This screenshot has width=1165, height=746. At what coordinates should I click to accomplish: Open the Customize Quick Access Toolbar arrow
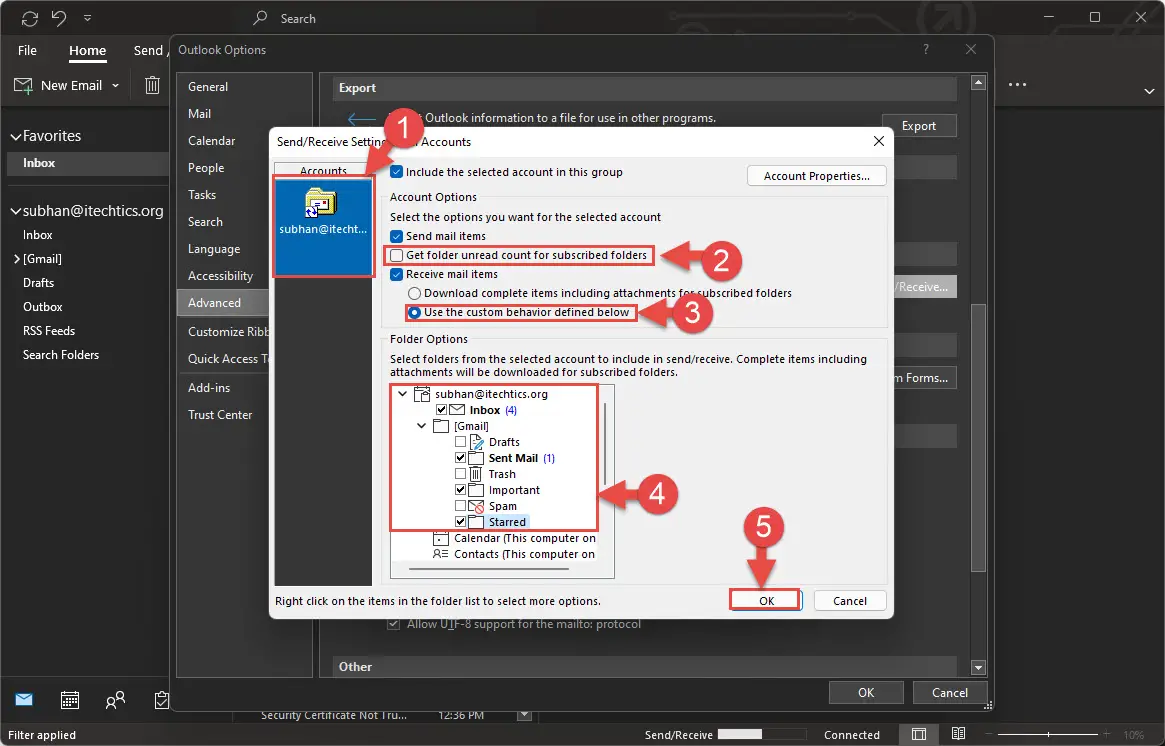point(87,18)
